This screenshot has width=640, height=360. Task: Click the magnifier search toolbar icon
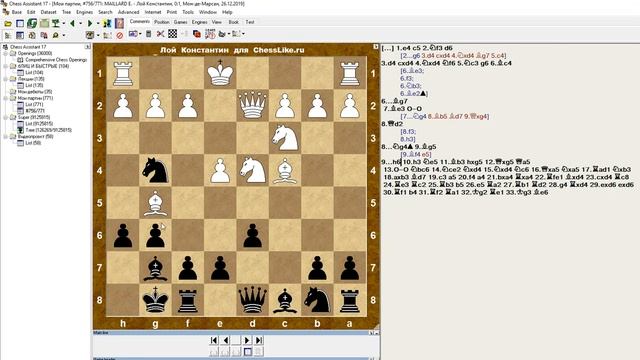tap(56, 36)
